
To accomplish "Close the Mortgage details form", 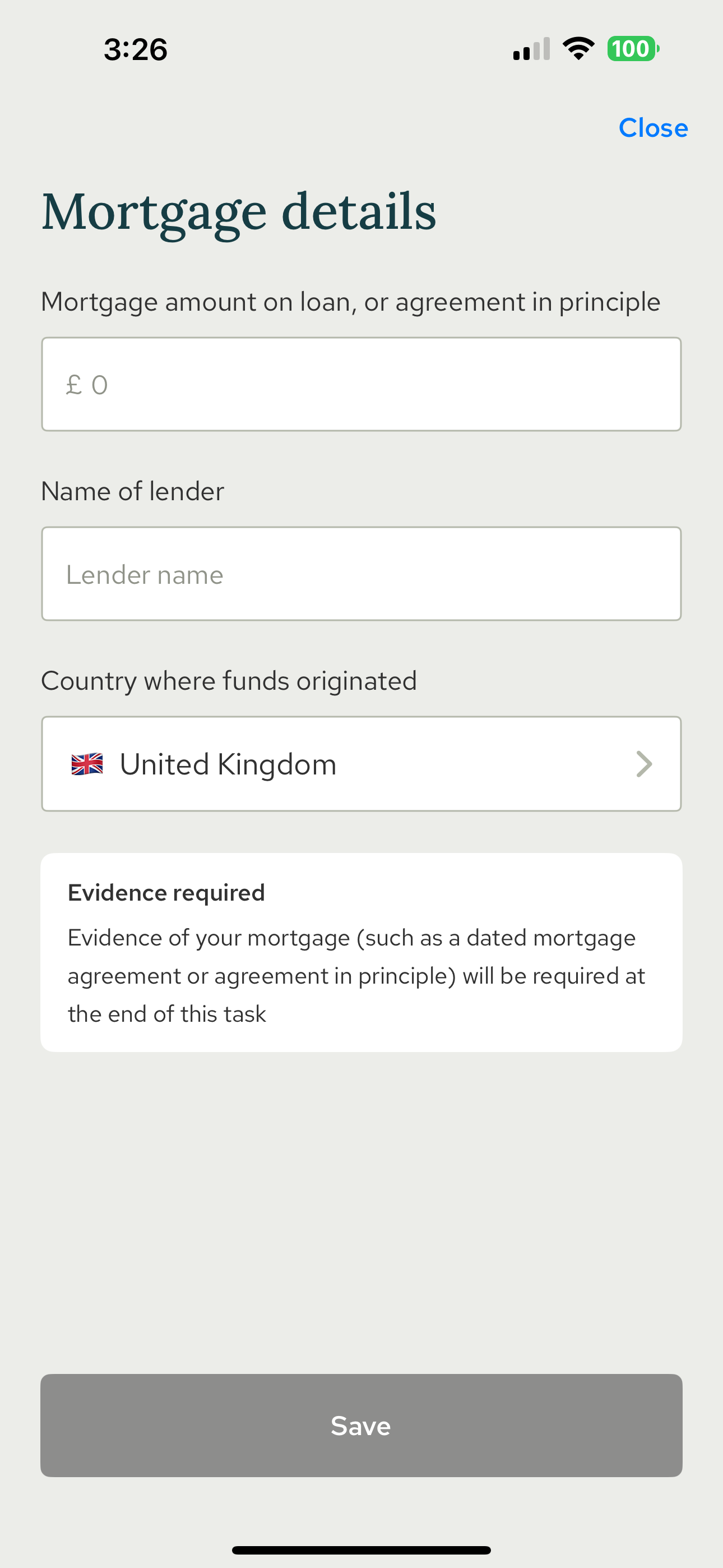I will tap(653, 128).
